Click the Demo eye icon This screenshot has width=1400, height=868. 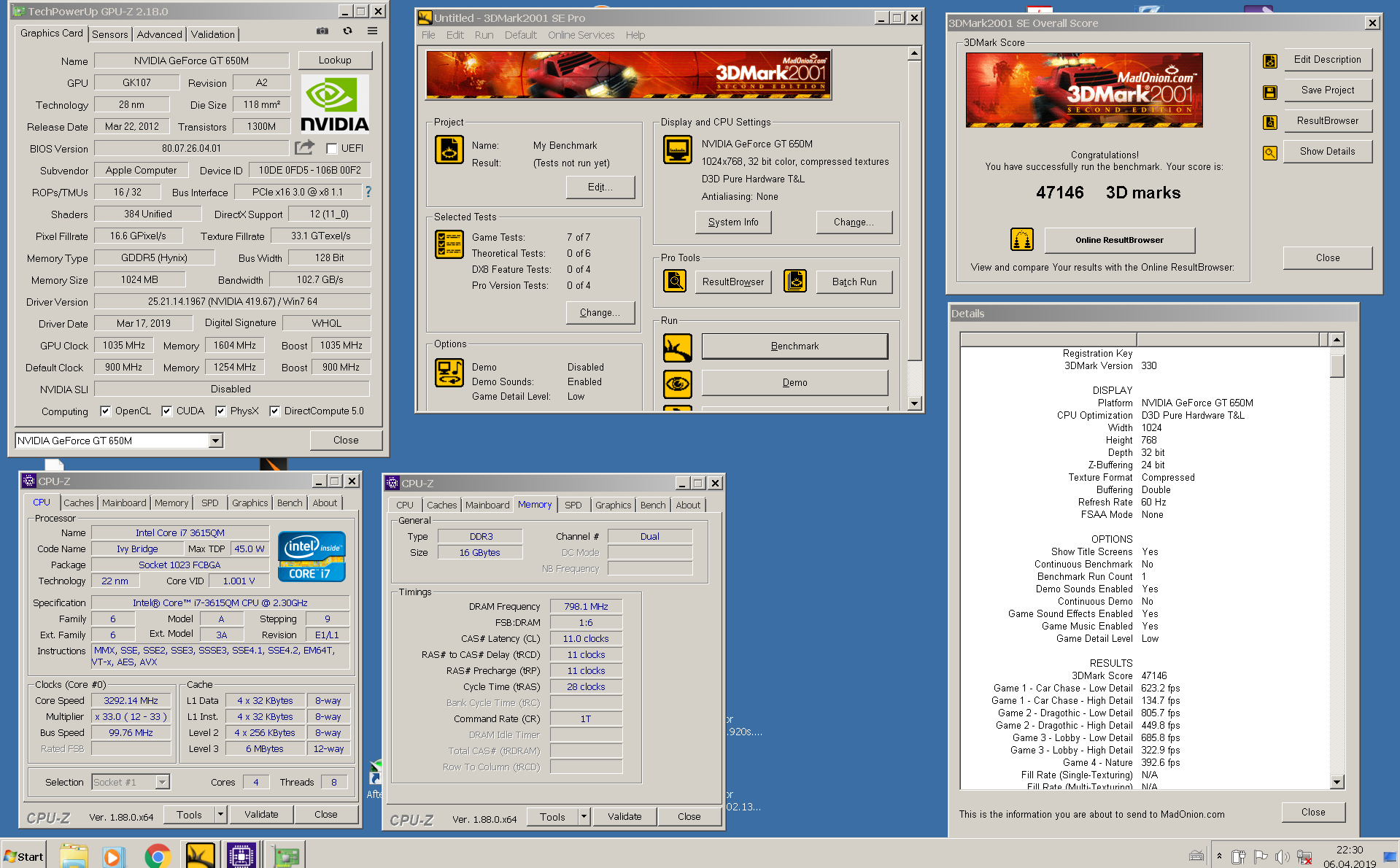[x=678, y=384]
